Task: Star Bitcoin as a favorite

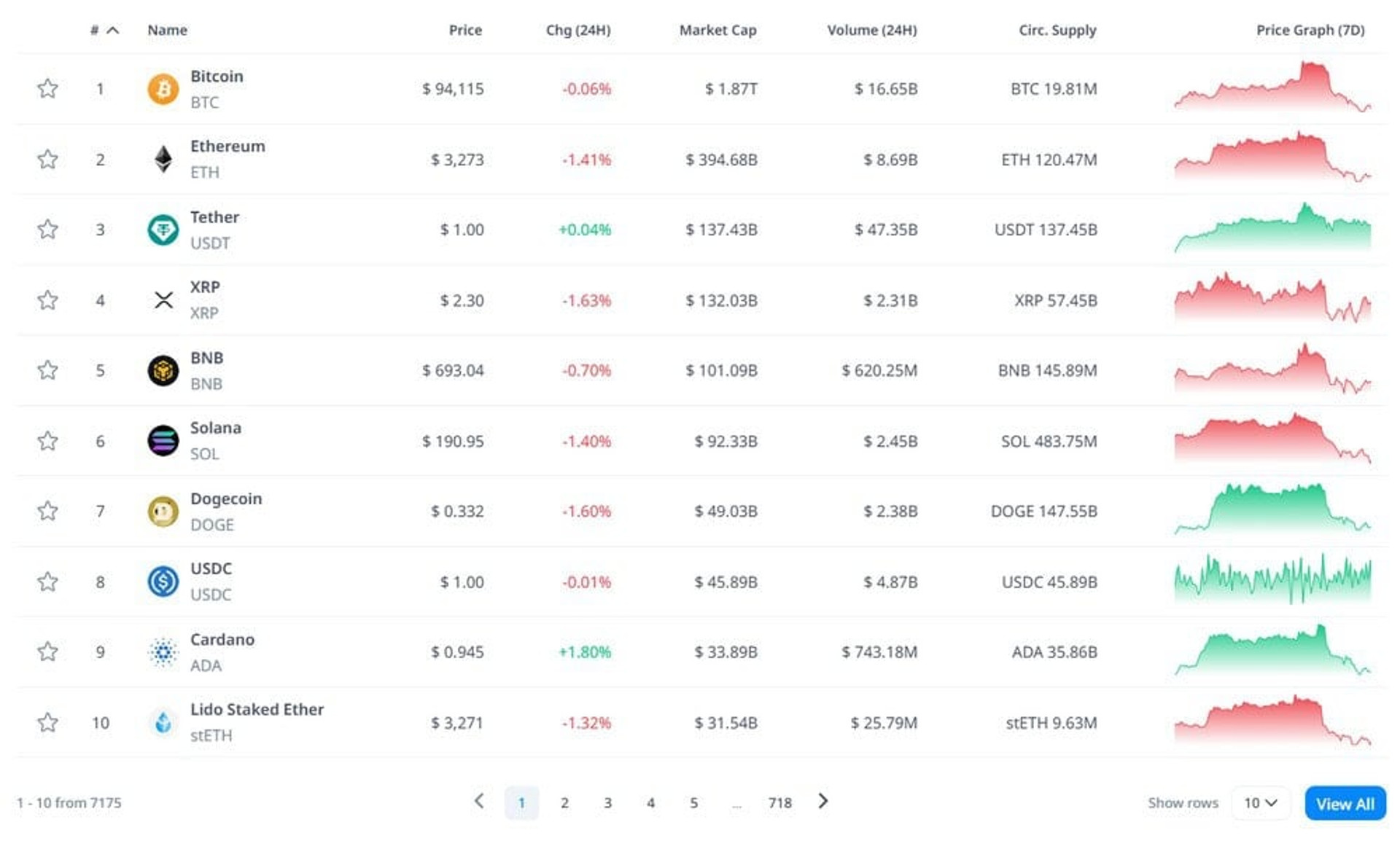Action: click(47, 88)
